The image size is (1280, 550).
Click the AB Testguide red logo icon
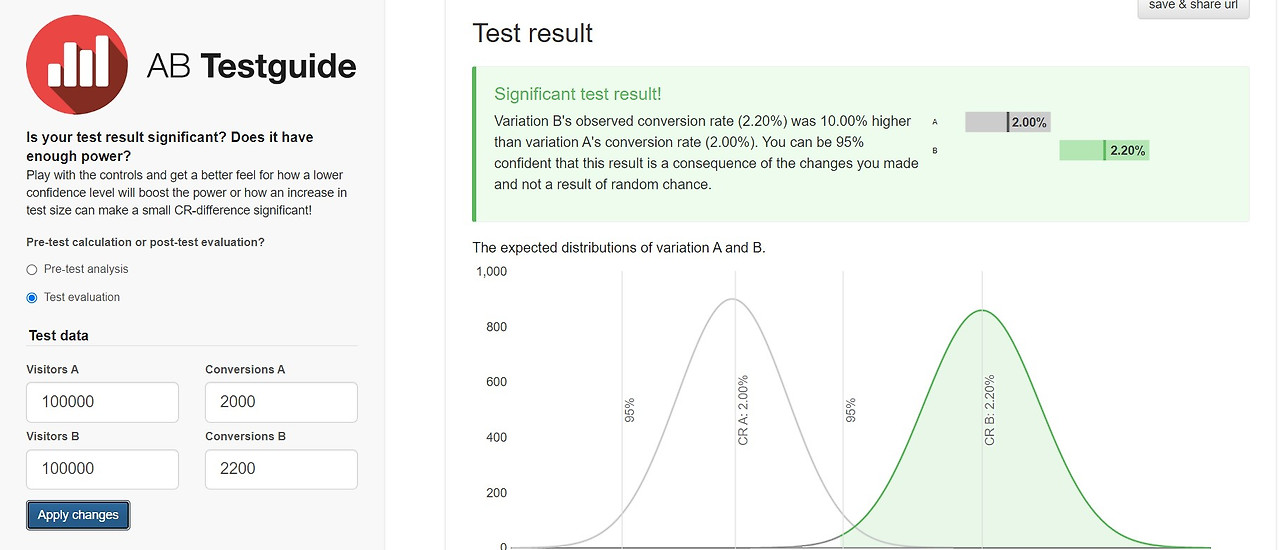click(77, 65)
